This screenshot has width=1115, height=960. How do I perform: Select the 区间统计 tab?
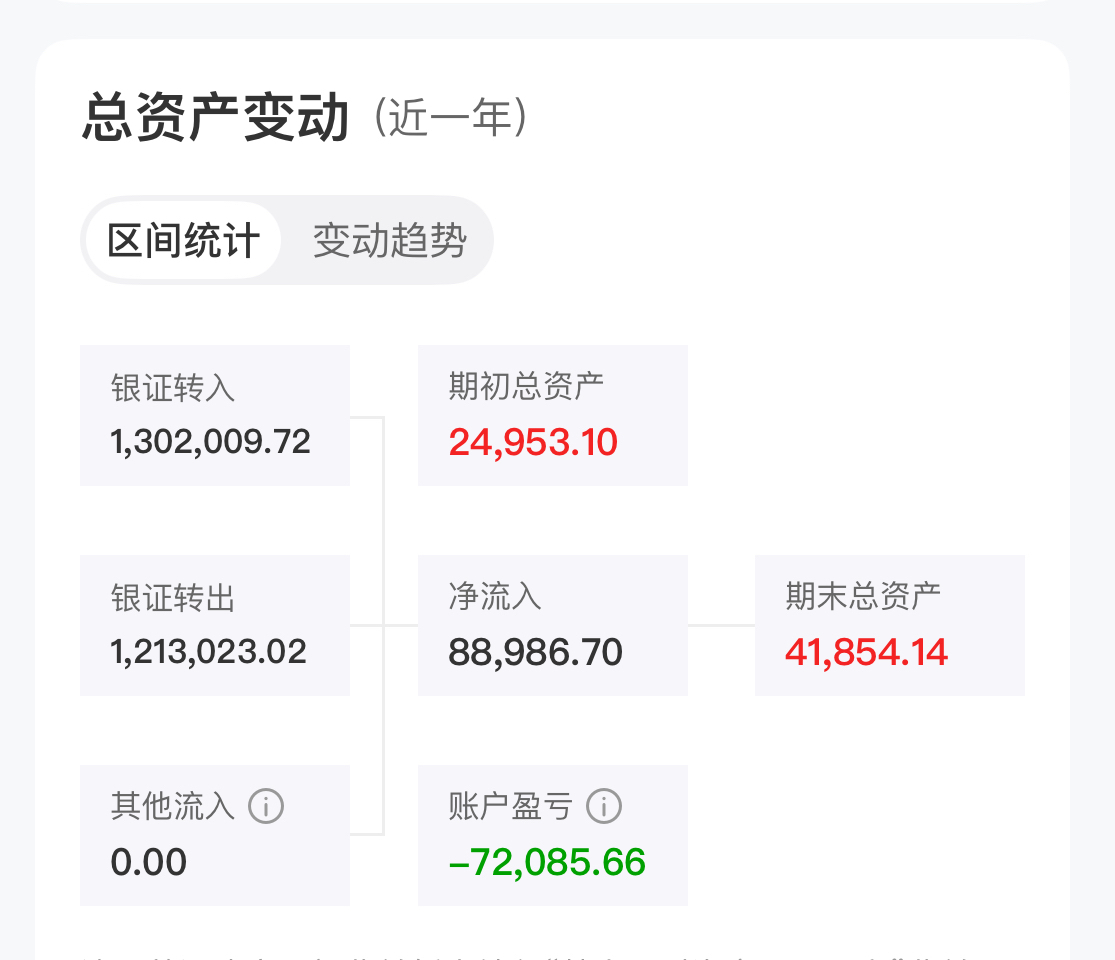click(183, 241)
